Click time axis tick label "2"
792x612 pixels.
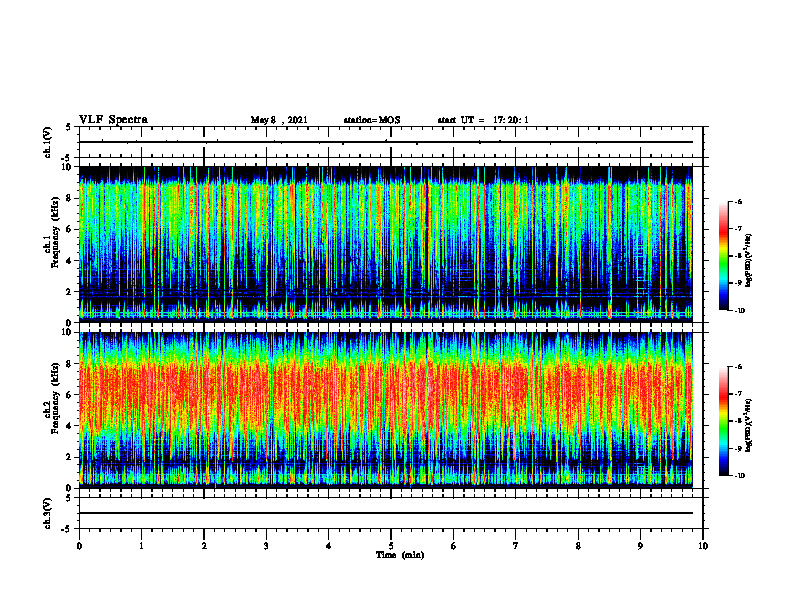(204, 546)
